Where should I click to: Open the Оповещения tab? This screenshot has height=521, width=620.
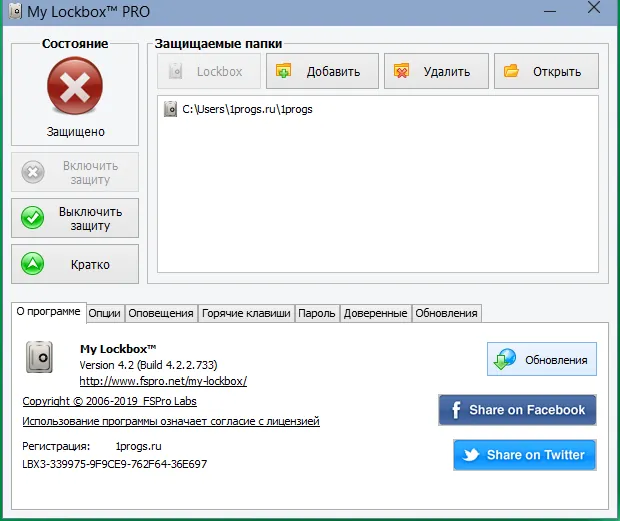point(161,313)
